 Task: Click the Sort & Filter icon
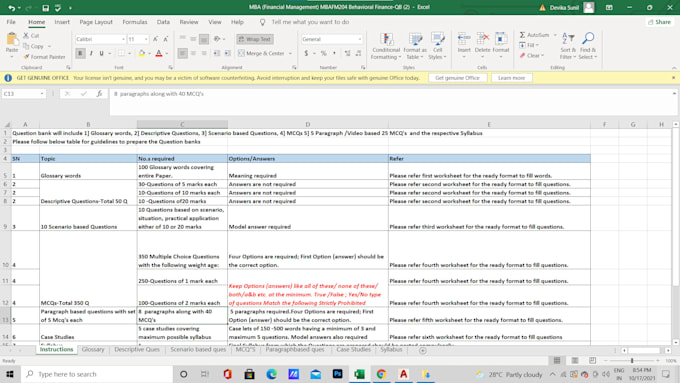tap(567, 39)
